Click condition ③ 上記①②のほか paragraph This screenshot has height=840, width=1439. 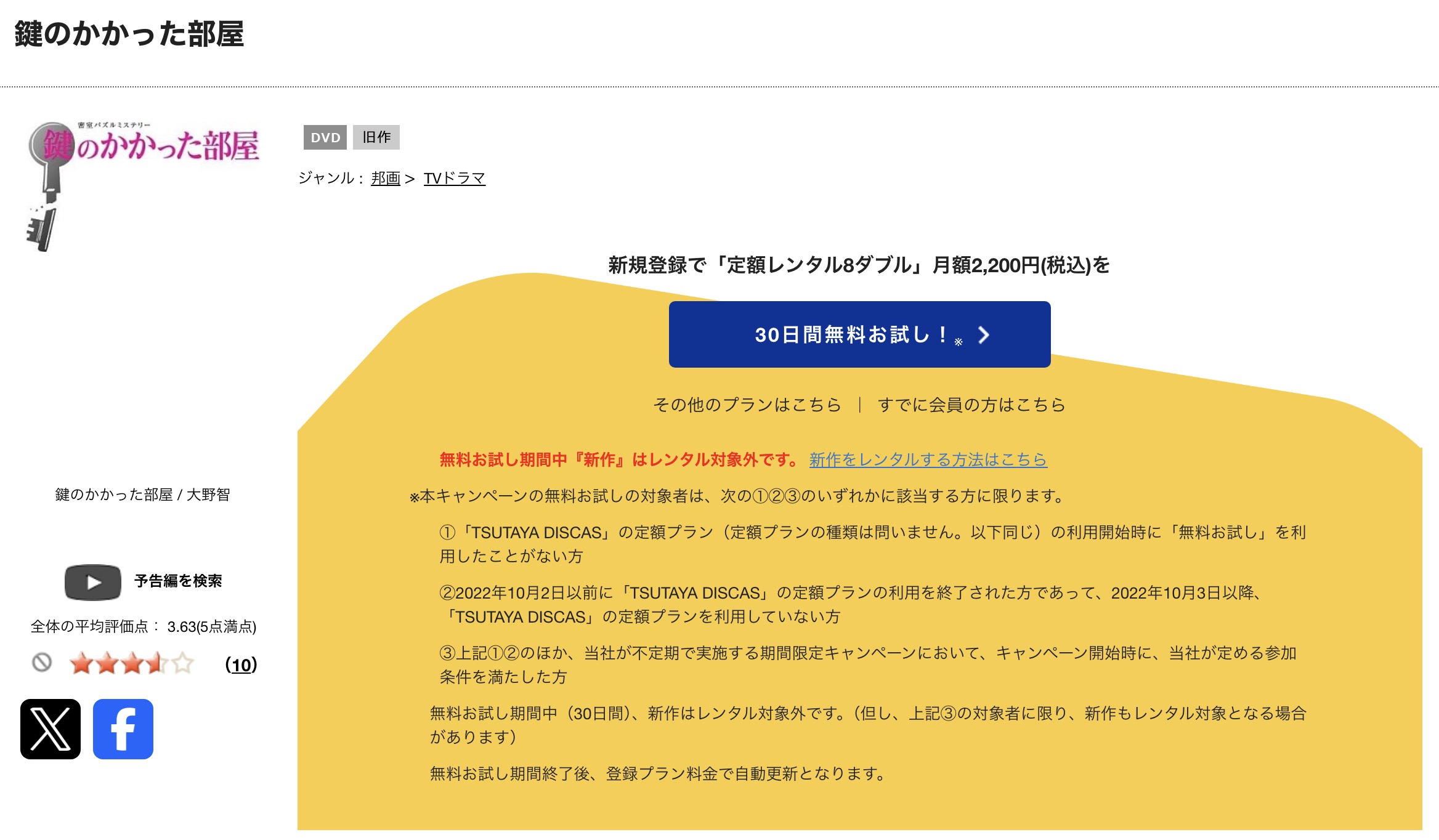[x=869, y=665]
